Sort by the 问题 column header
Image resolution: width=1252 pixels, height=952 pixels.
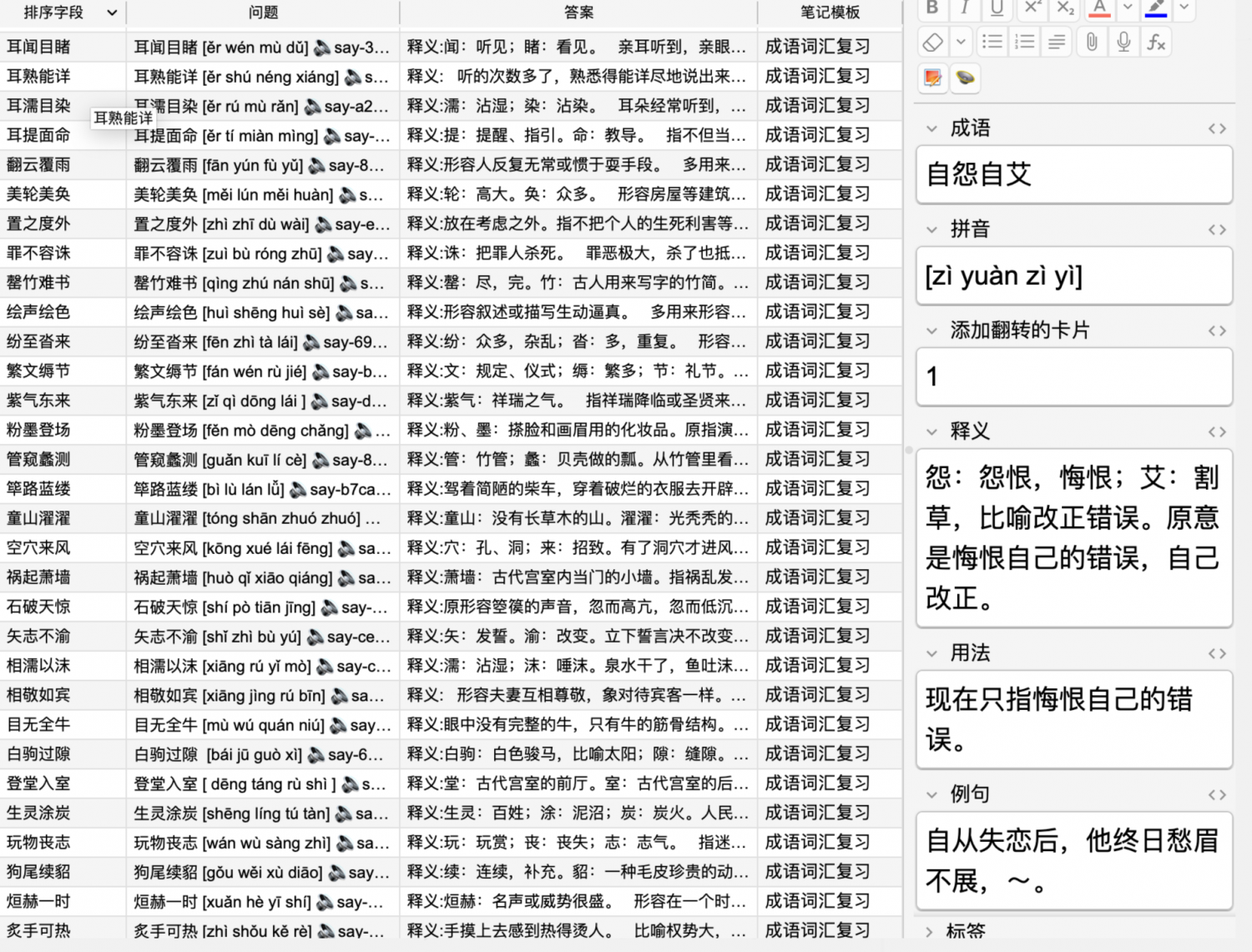(x=263, y=13)
